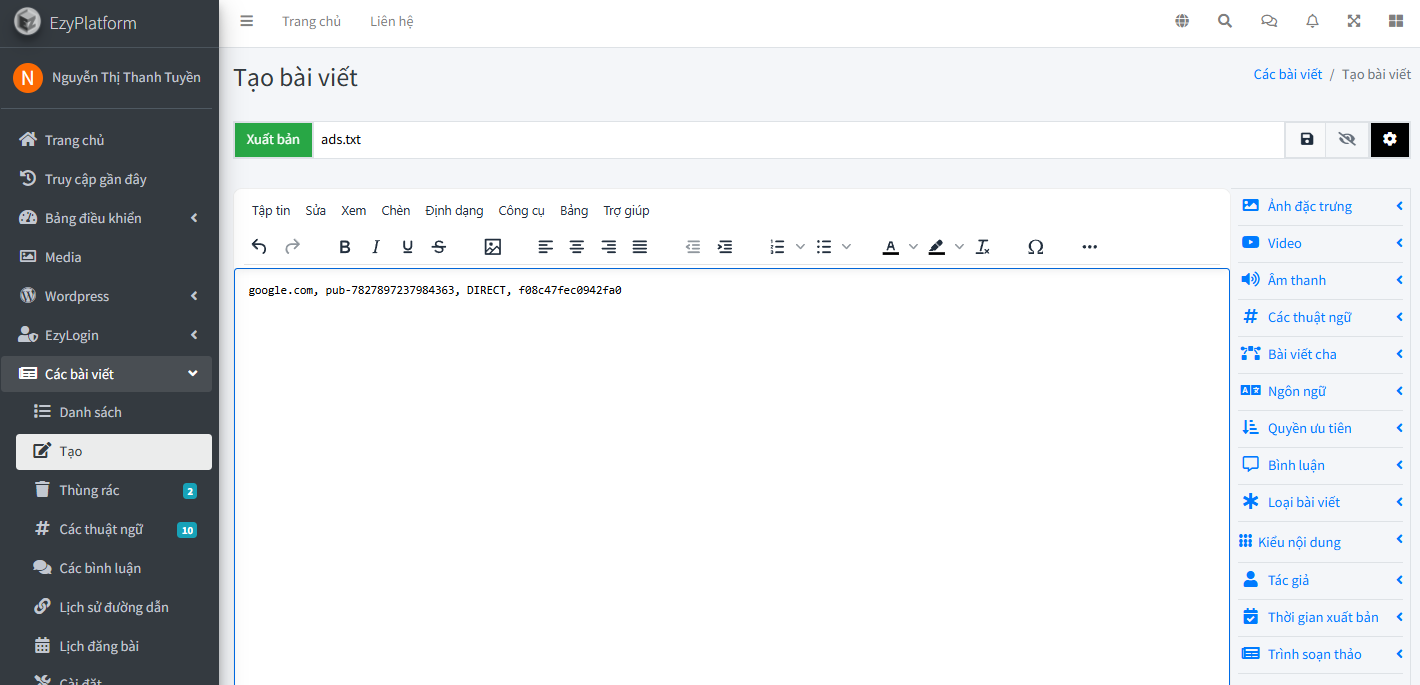The image size is (1420, 685).
Task: Click the ads.txt title input field
Action: 798,140
